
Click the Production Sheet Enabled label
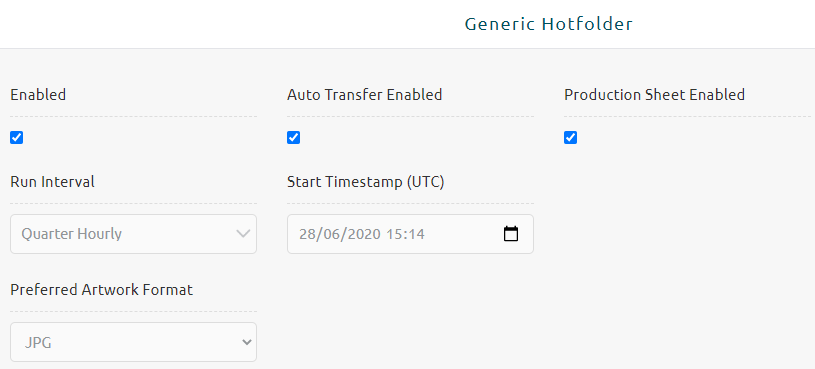[655, 95]
